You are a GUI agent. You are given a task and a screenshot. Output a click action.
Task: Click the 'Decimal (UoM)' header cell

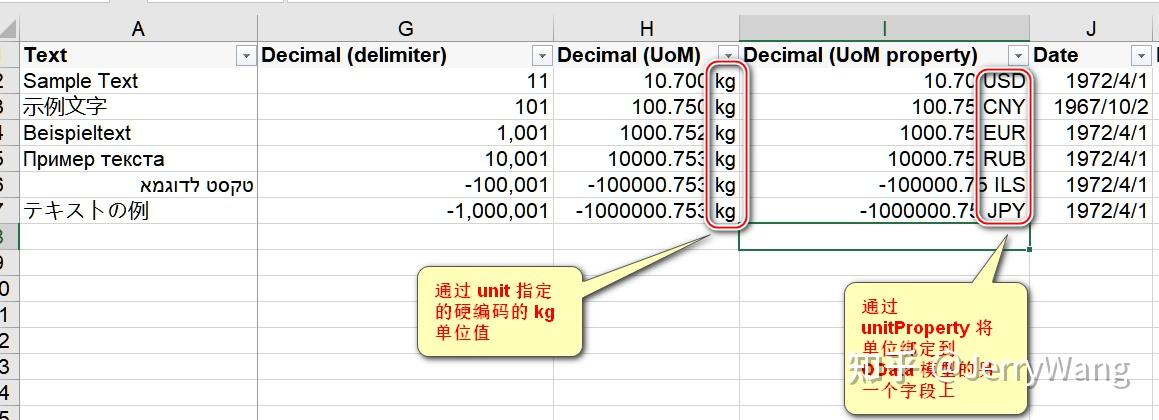pos(646,55)
